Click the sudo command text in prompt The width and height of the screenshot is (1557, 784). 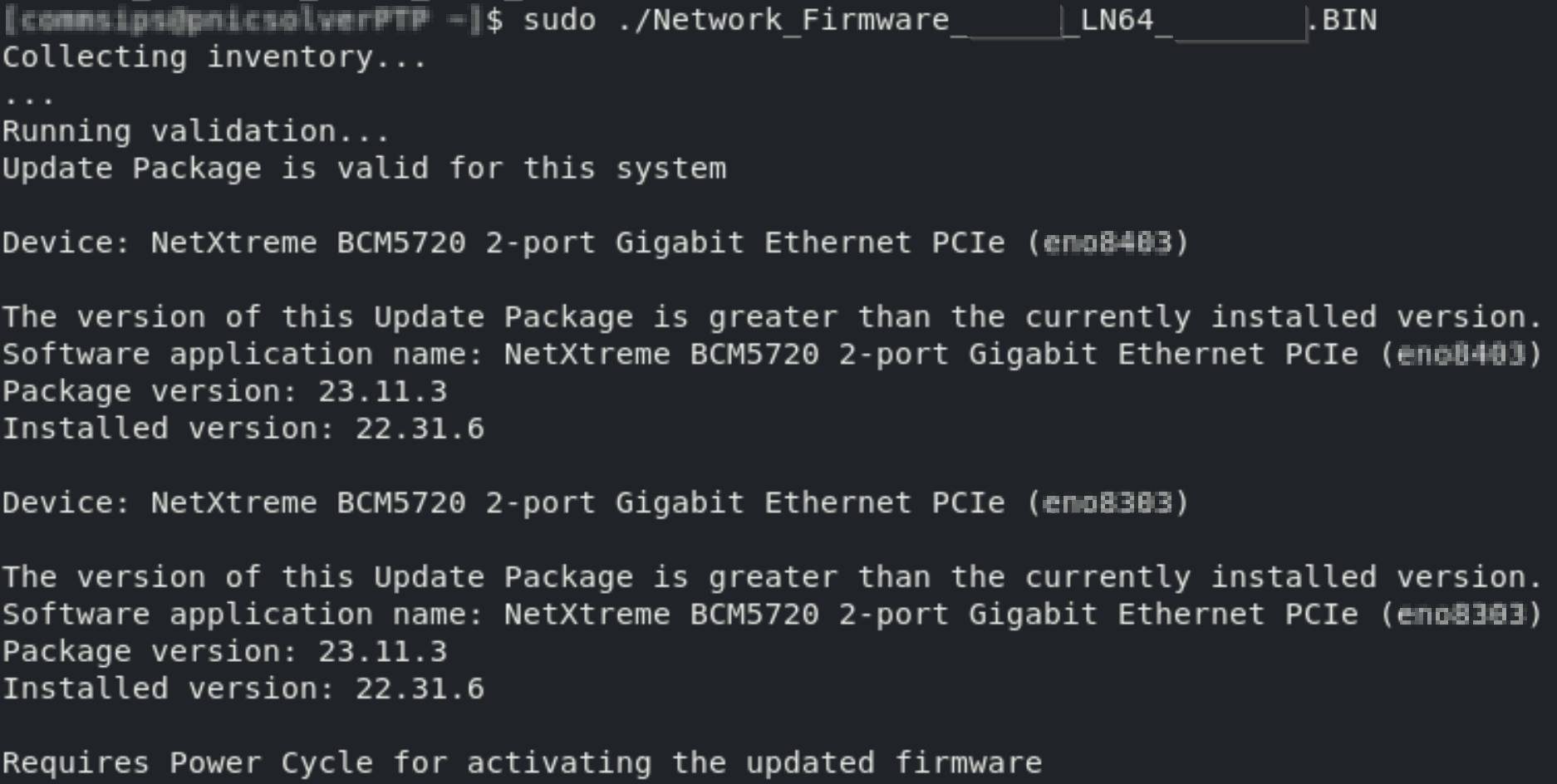pyautogui.click(x=559, y=20)
